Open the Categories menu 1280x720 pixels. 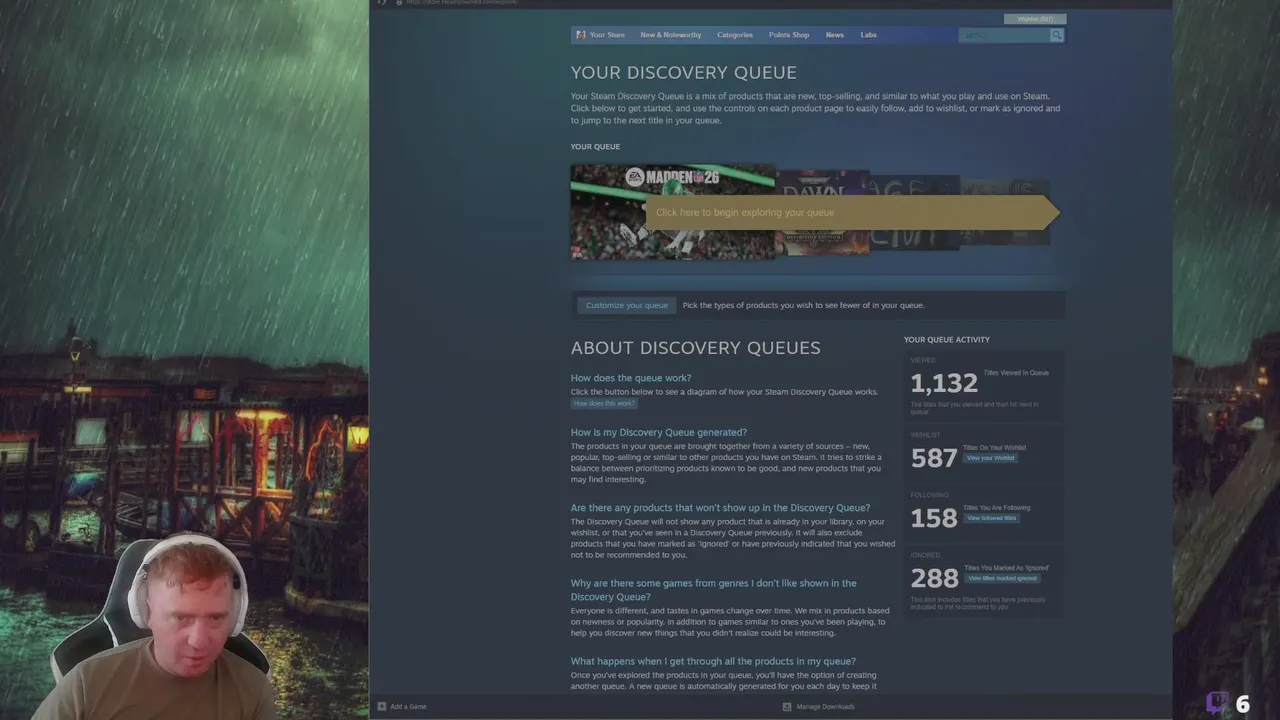pos(735,35)
